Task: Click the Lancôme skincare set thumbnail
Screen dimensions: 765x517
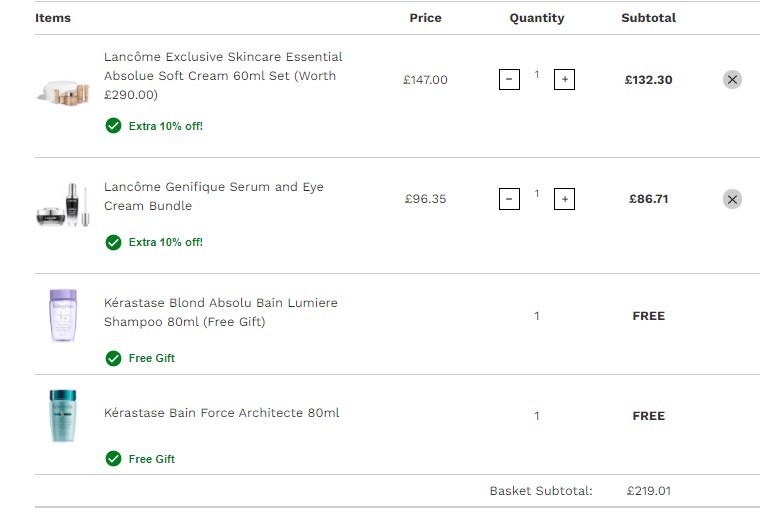Action: [63, 93]
